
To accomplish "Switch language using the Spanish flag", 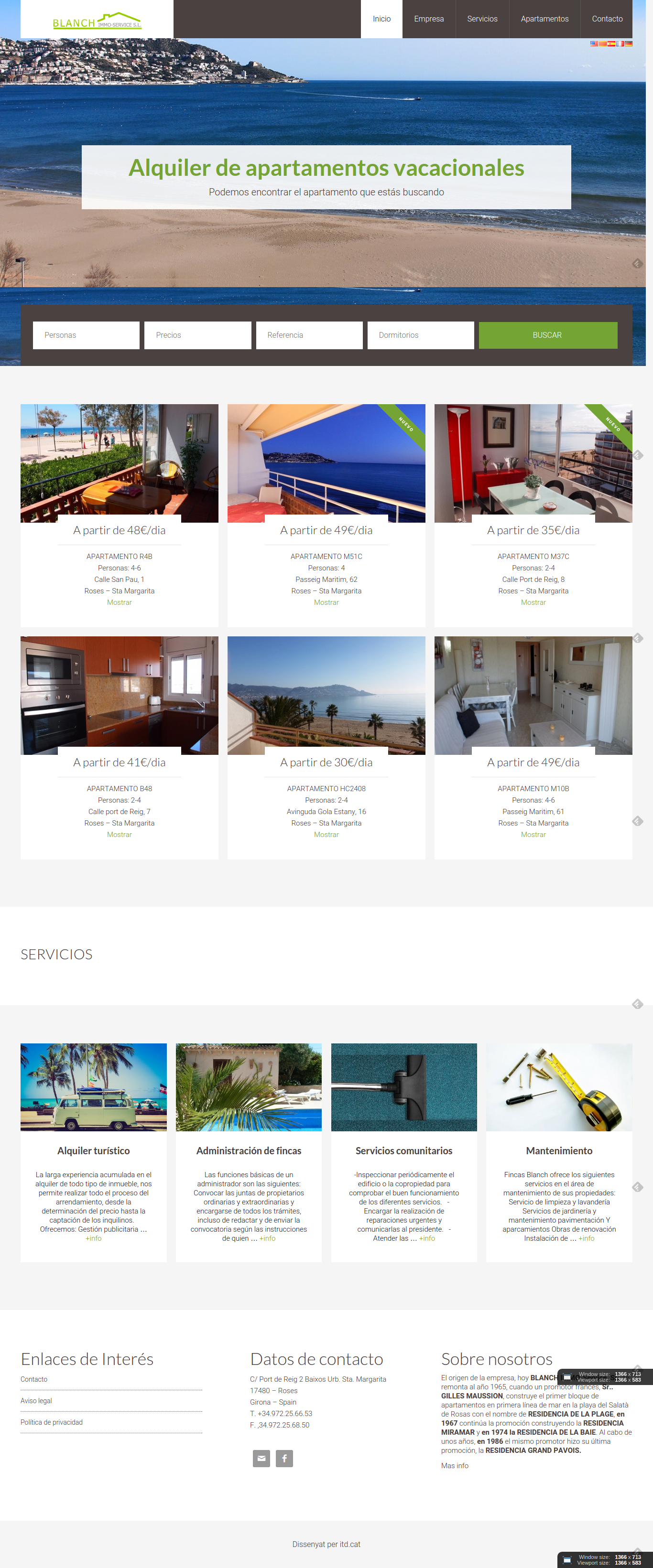I will click(x=611, y=44).
